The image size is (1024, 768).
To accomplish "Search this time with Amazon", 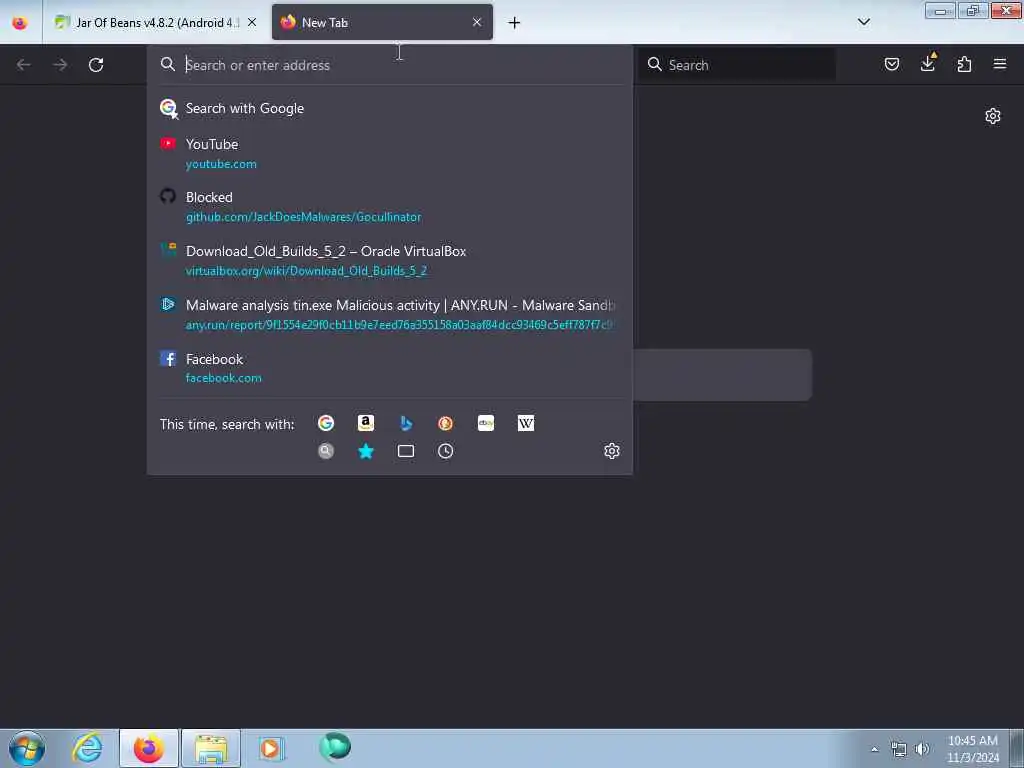I will tap(366, 423).
